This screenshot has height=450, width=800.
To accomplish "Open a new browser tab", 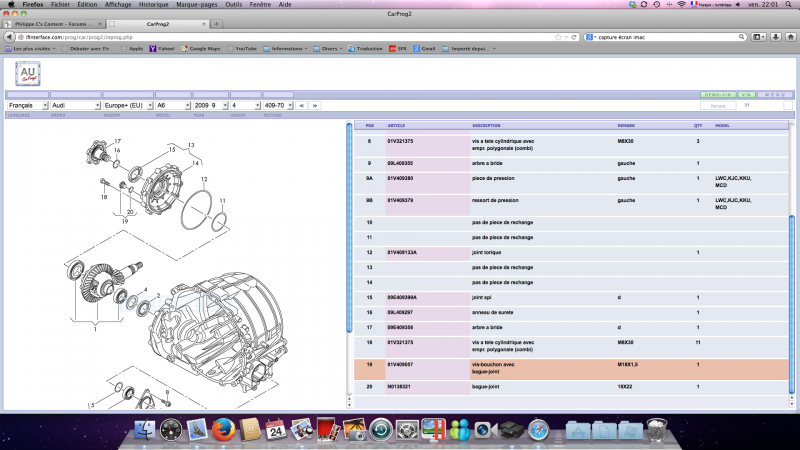I will 217,22.
